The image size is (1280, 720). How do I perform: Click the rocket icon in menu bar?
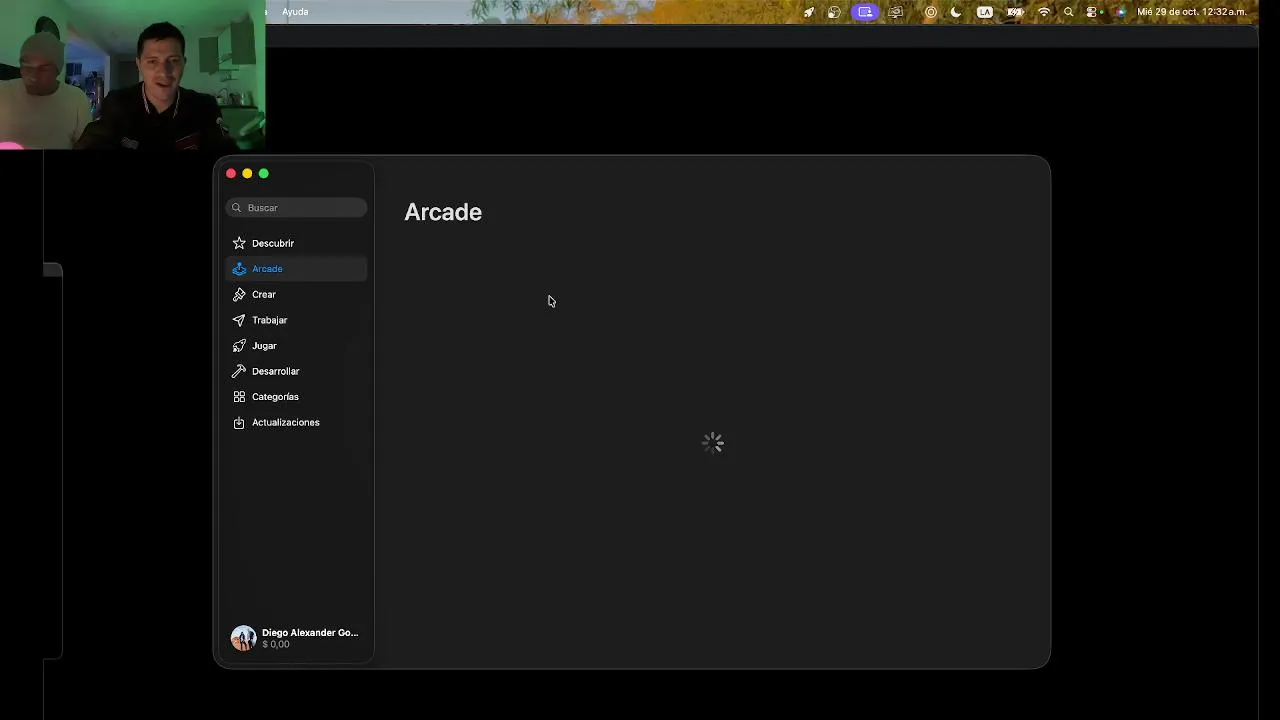[x=808, y=12]
